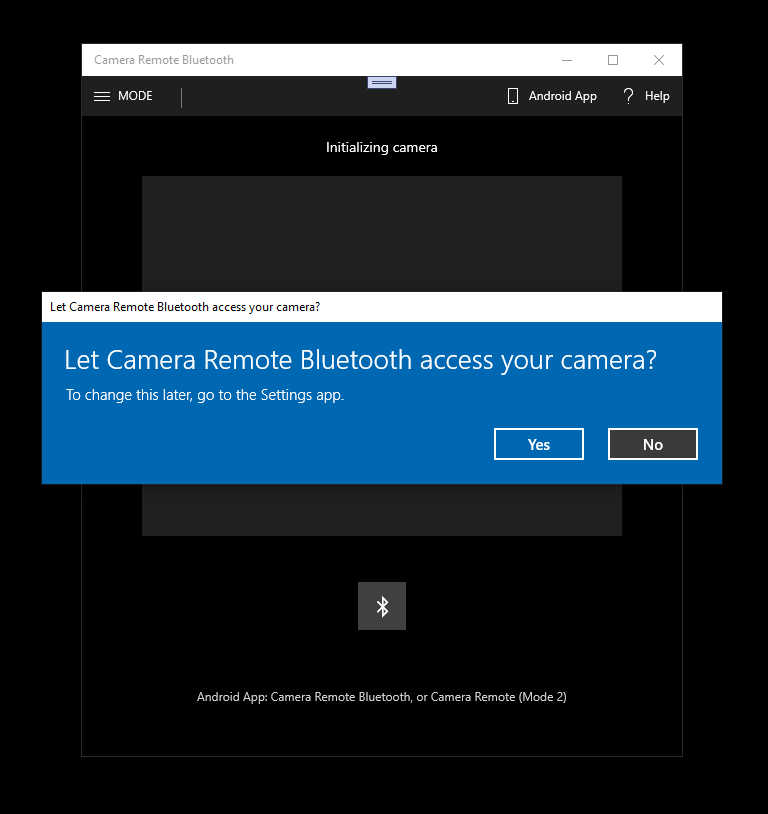This screenshot has width=768, height=814.
Task: Select the dialog title bar text
Action: [185, 307]
